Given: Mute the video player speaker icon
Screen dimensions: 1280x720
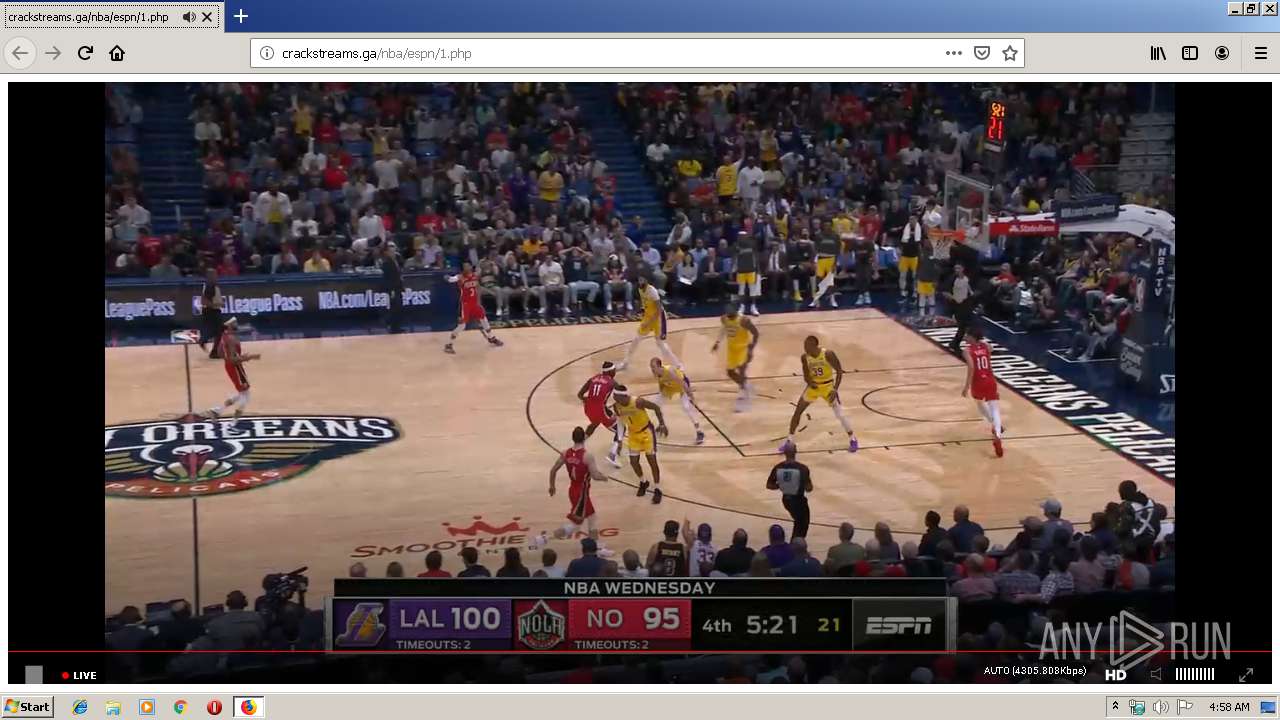Looking at the screenshot, I should [1156, 675].
